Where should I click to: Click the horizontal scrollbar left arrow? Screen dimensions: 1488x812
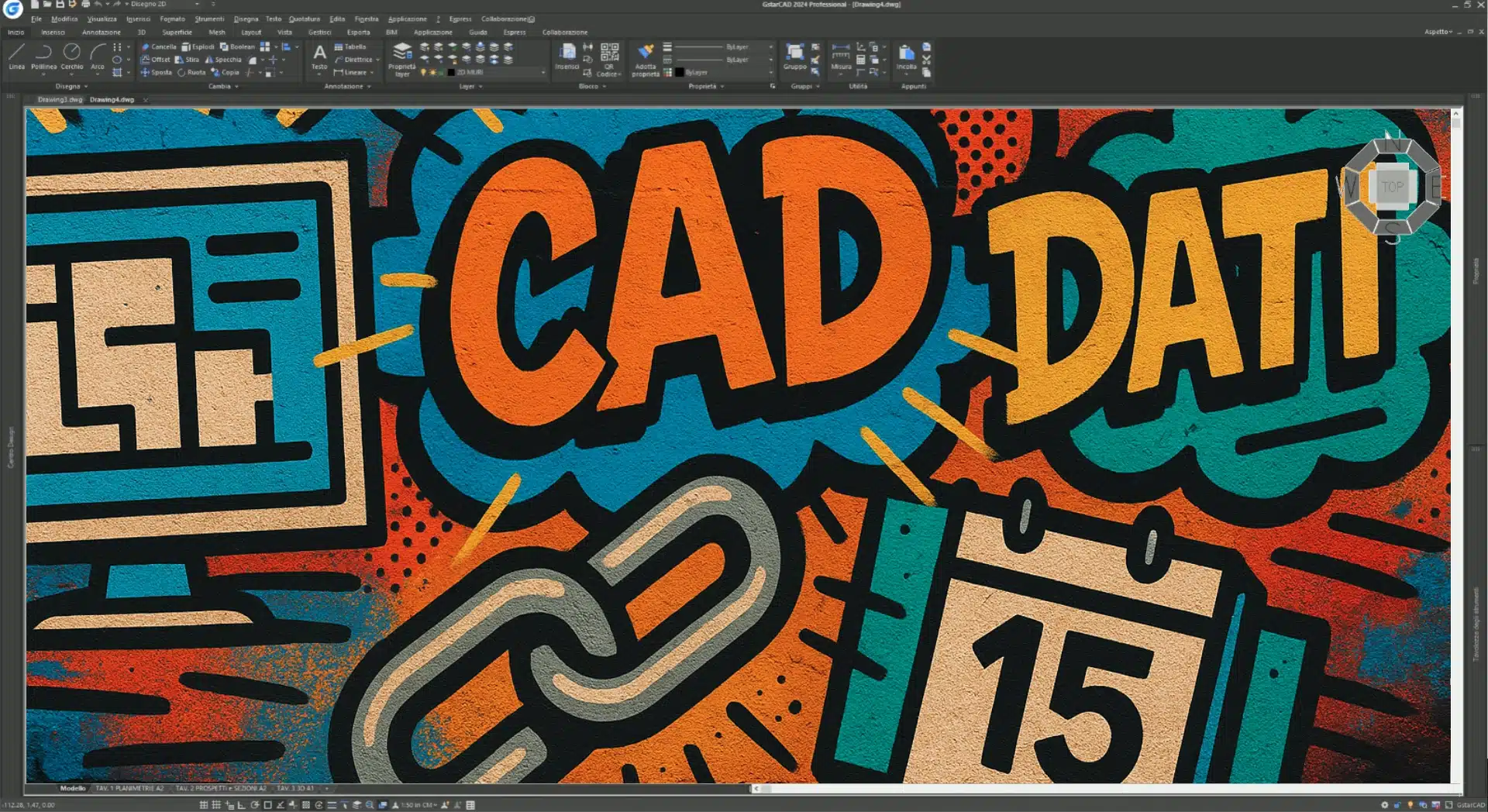(x=756, y=788)
